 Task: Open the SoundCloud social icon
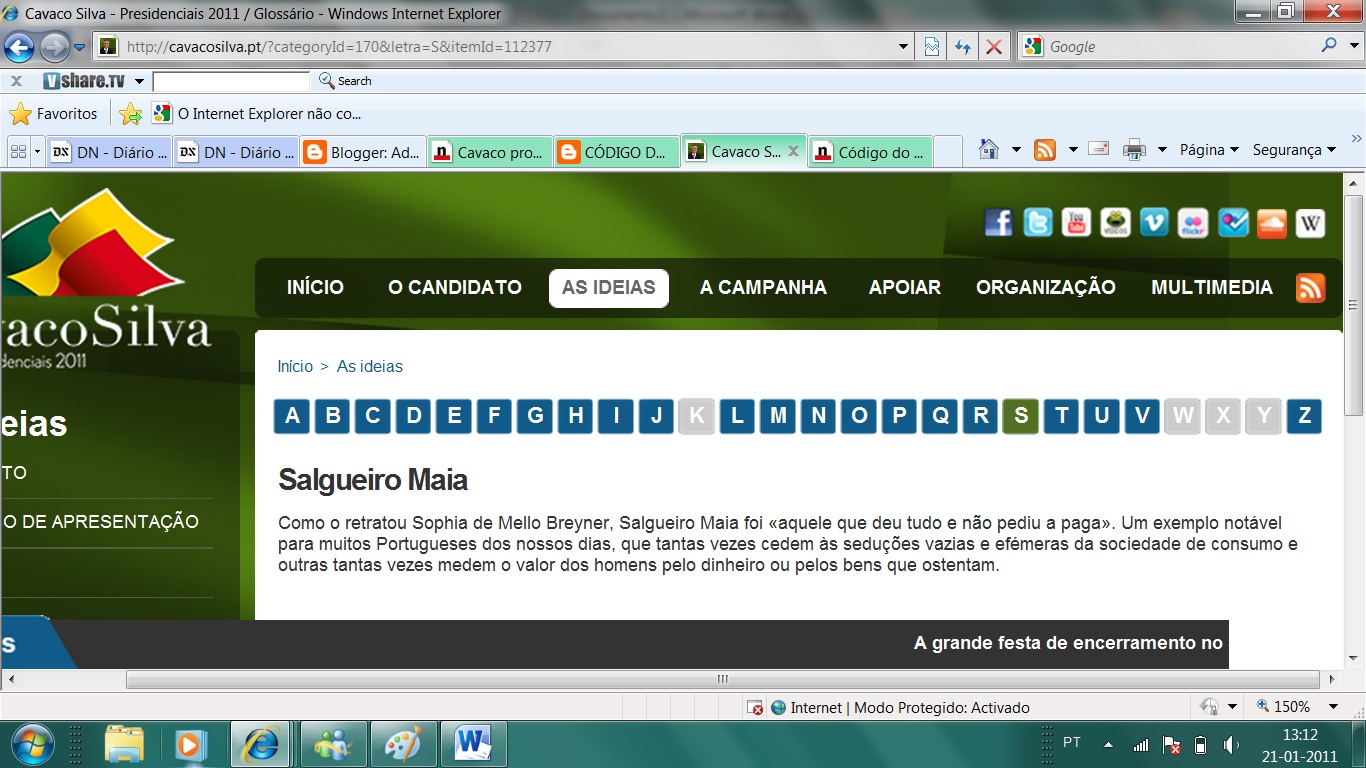pos(1271,222)
